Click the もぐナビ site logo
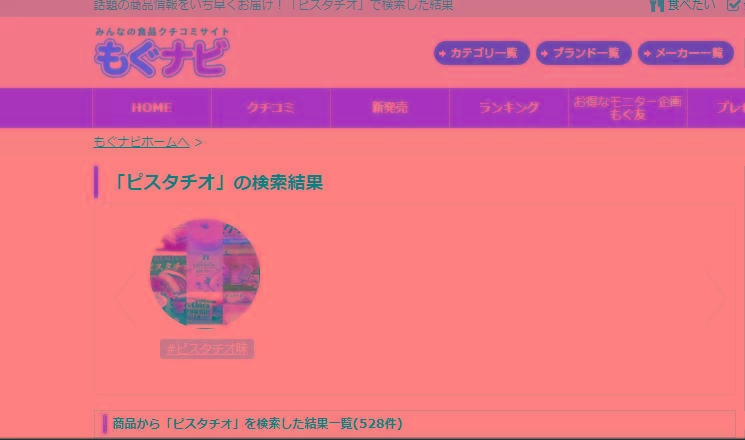 [162, 52]
